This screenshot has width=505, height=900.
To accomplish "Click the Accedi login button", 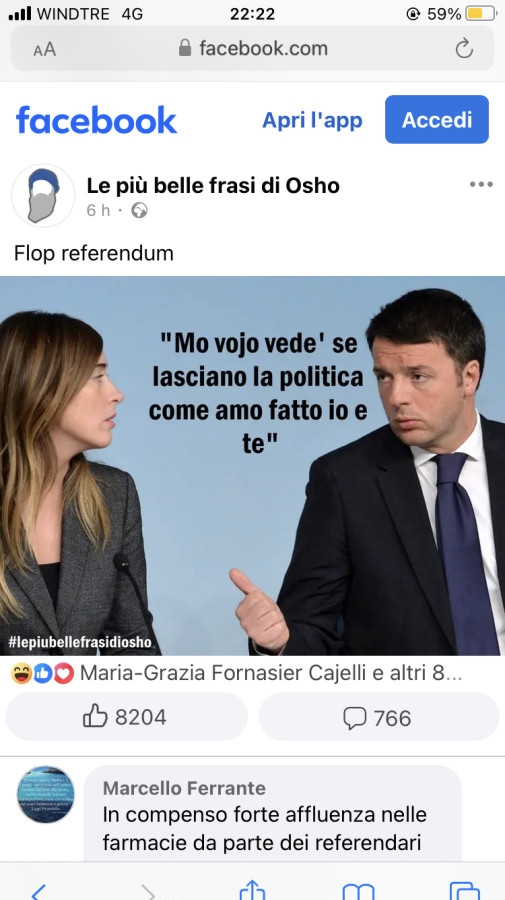I will (437, 119).
